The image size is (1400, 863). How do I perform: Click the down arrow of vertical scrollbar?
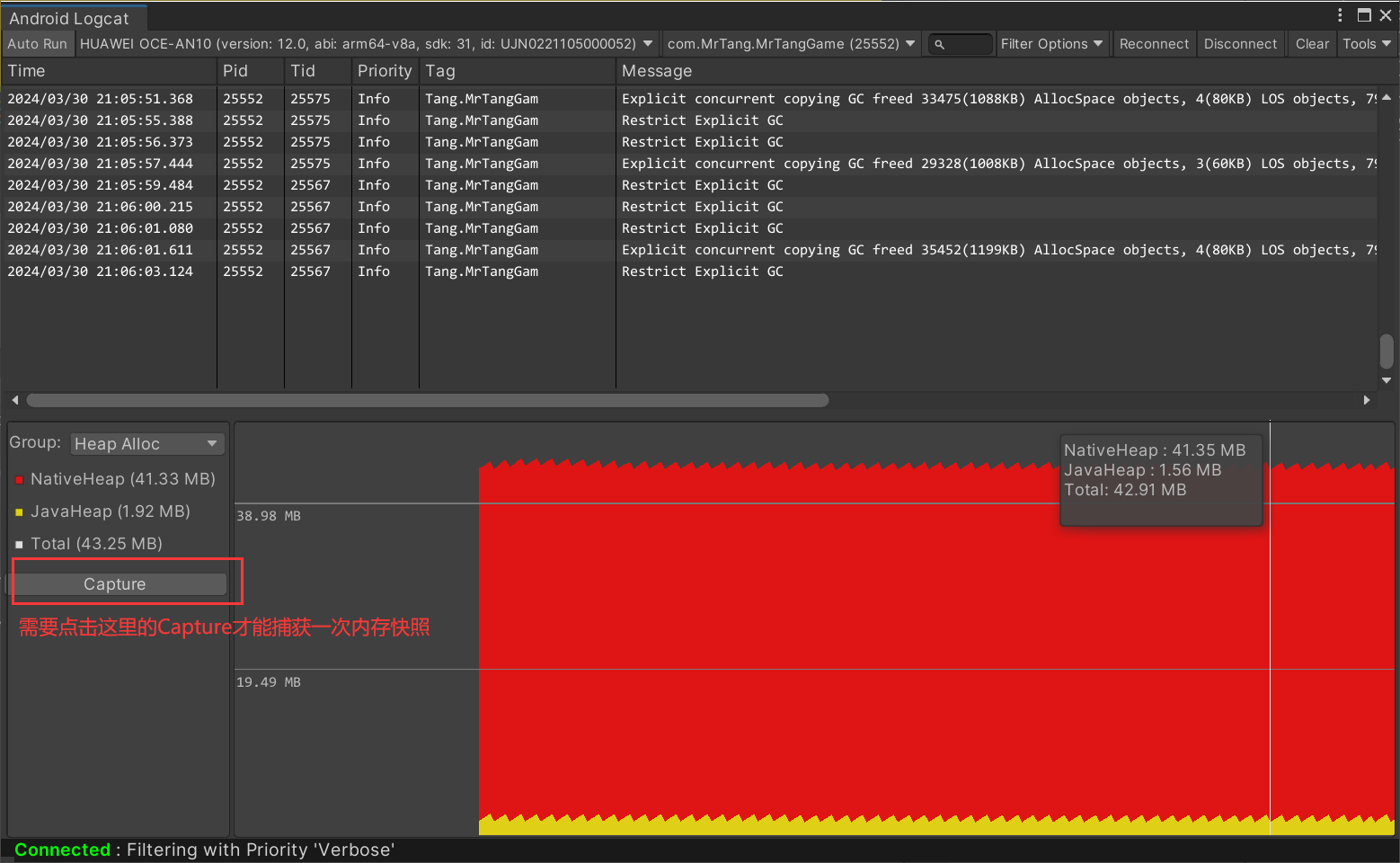click(1387, 380)
